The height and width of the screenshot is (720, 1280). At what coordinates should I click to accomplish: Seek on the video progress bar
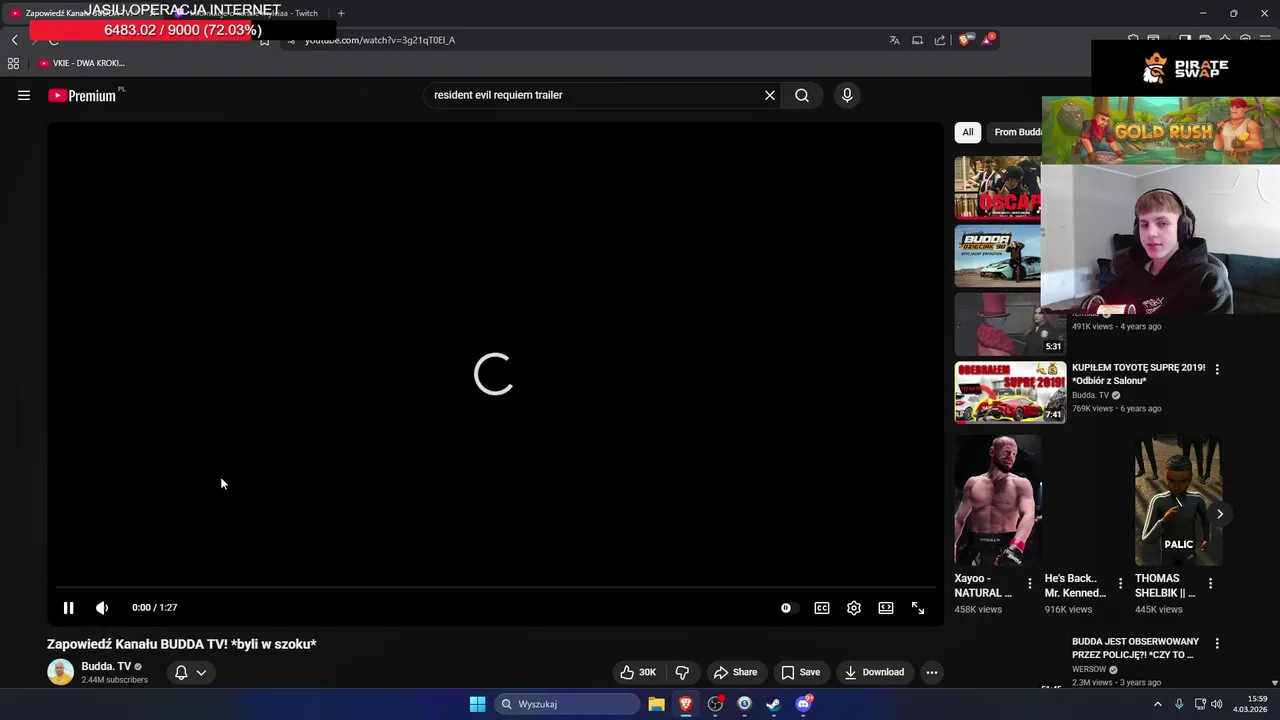pyautogui.click(x=495, y=588)
